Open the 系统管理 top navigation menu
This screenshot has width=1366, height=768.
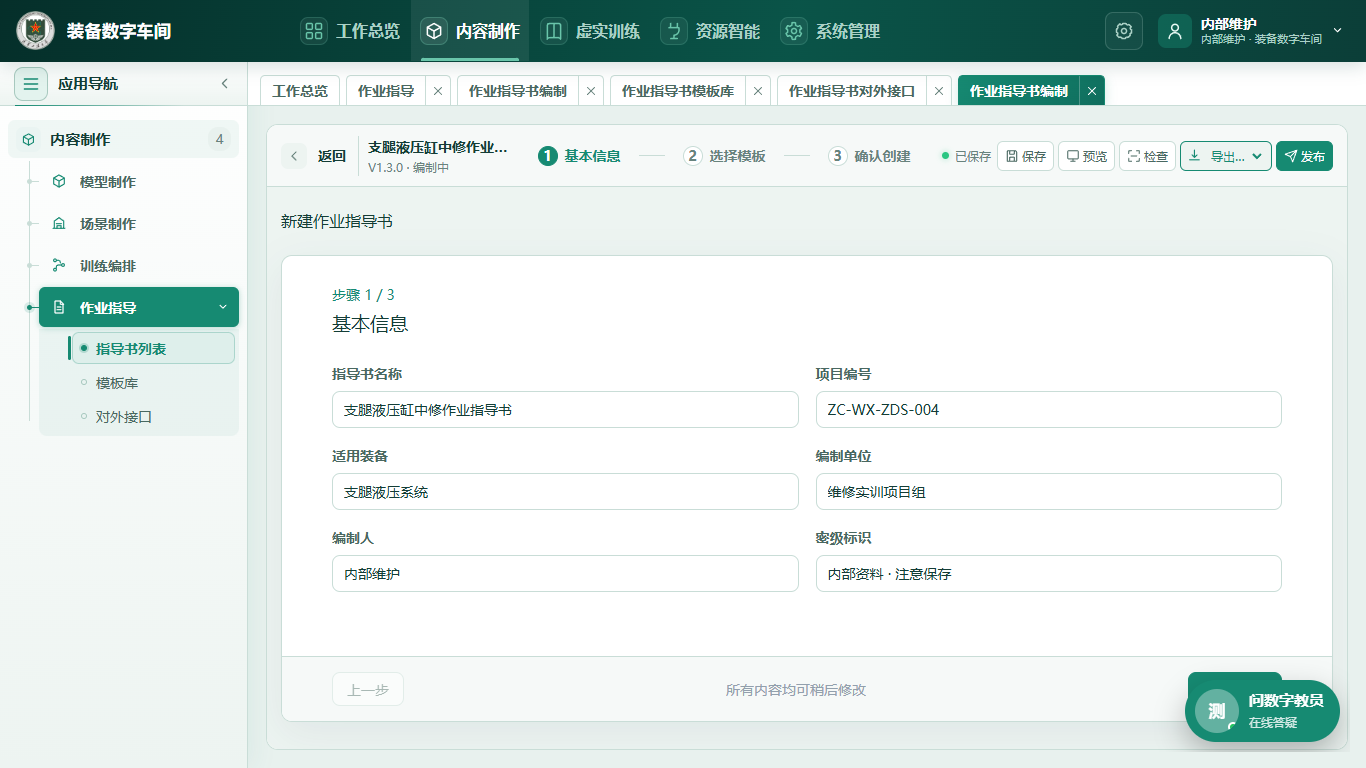(830, 31)
